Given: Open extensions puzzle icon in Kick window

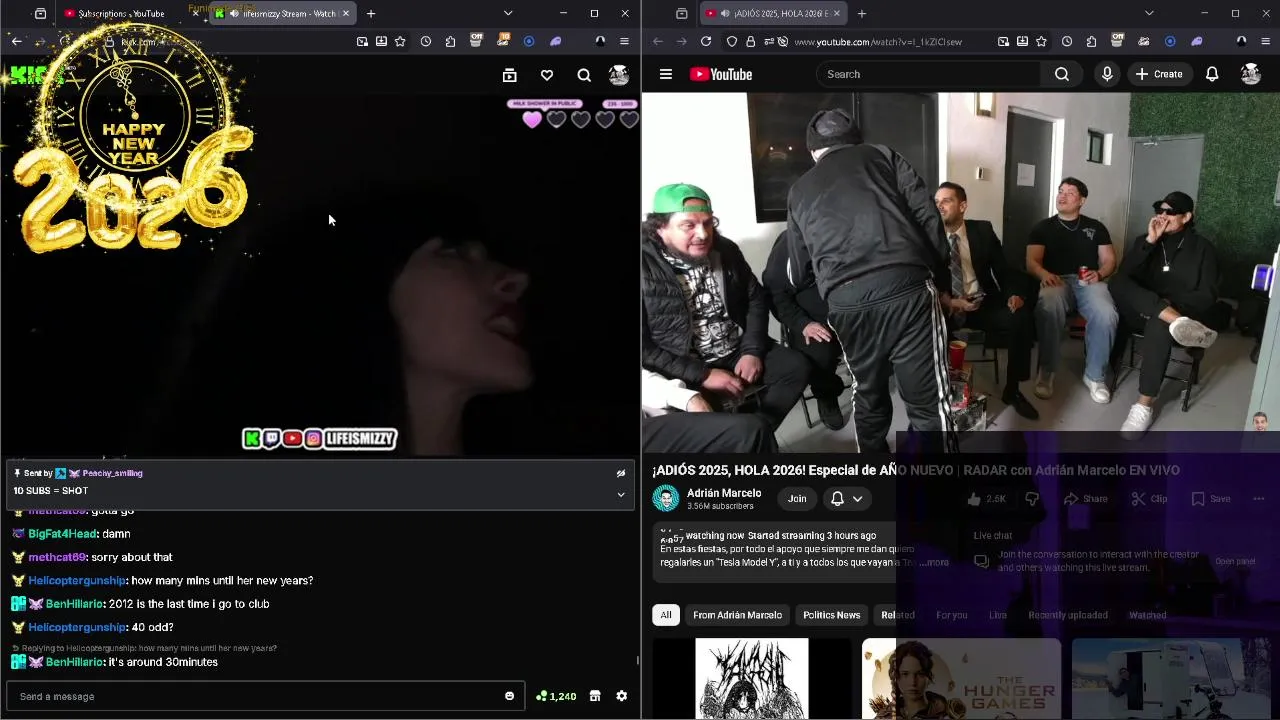Looking at the screenshot, I should point(450,41).
